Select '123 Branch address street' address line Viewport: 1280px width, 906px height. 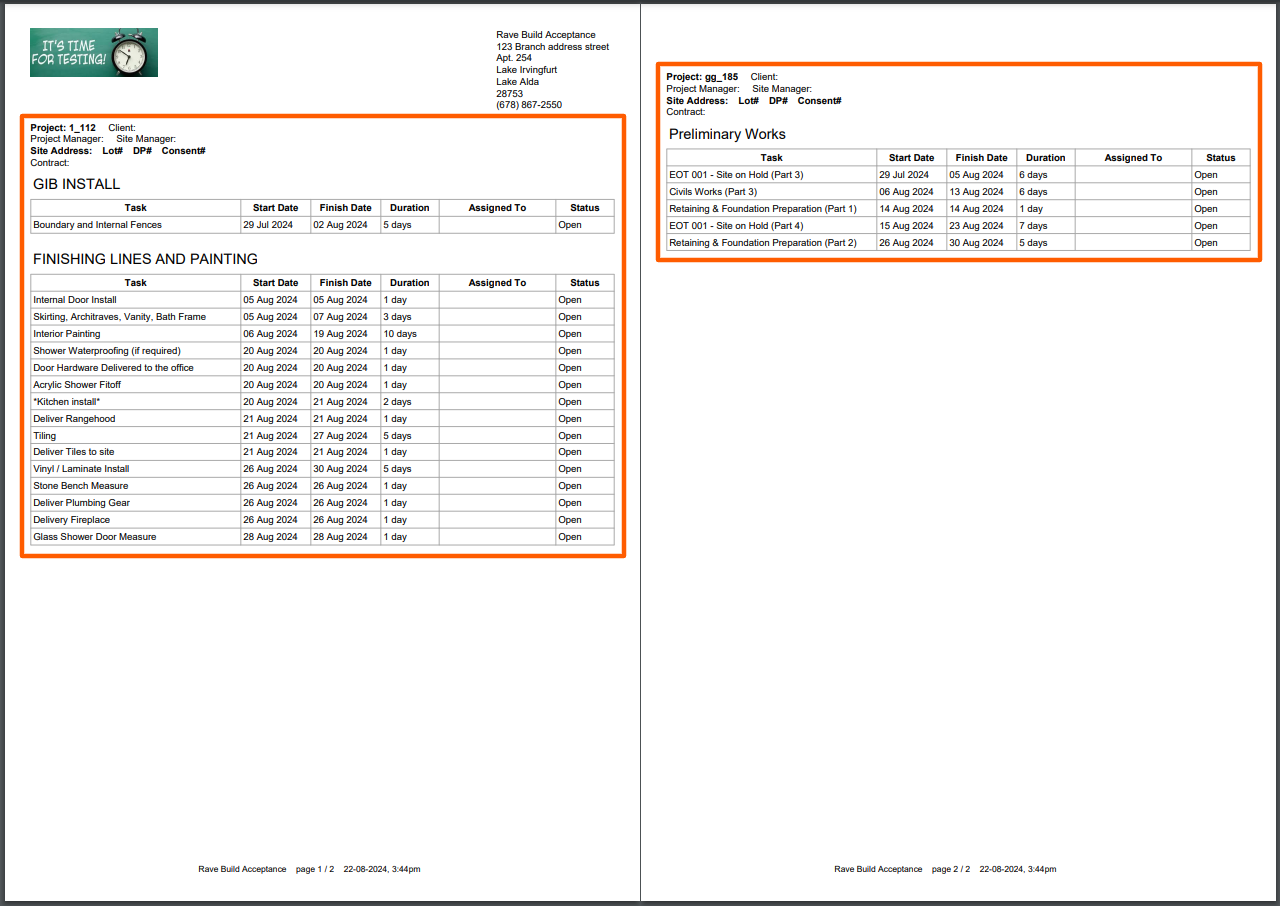pyautogui.click(x=552, y=47)
